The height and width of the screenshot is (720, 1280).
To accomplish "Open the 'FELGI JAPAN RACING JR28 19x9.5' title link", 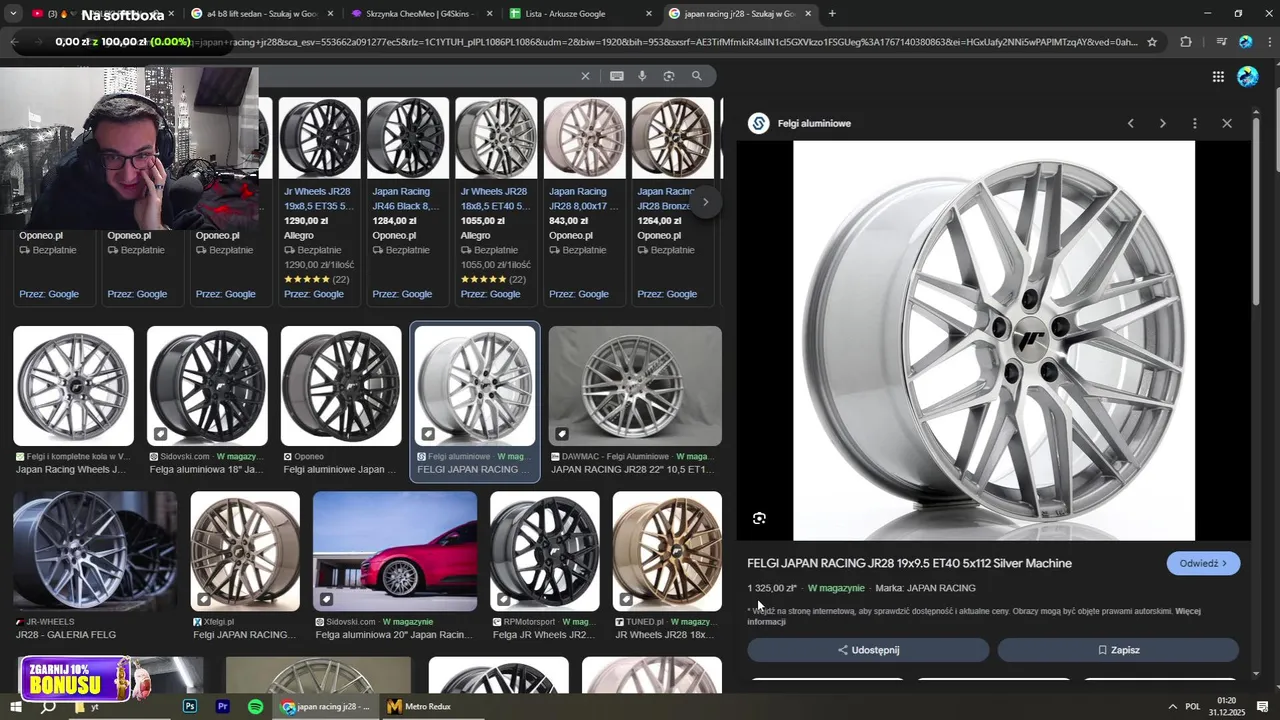I will click(909, 563).
